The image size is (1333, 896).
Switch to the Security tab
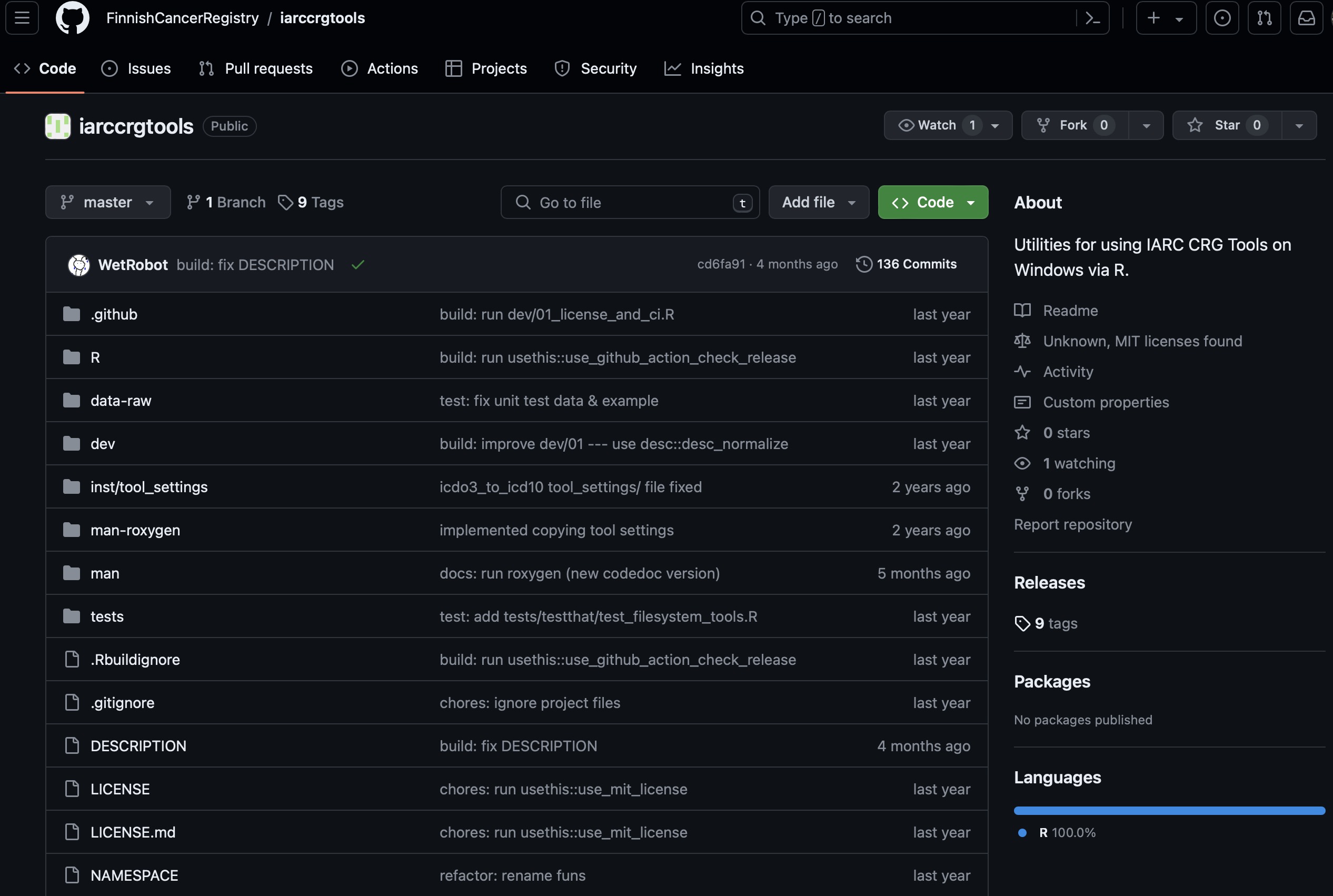(x=595, y=68)
